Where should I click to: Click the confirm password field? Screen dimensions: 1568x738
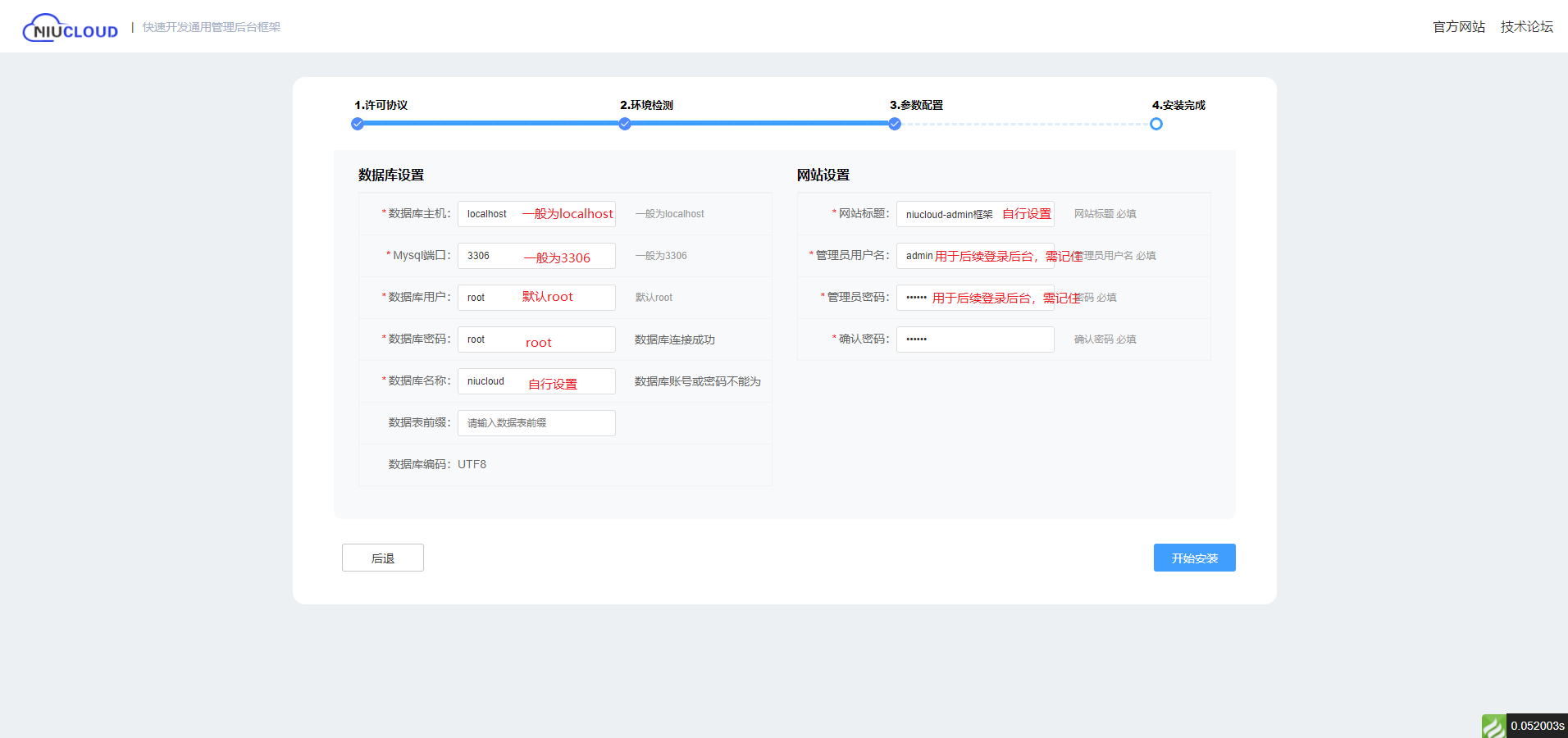tap(974, 339)
